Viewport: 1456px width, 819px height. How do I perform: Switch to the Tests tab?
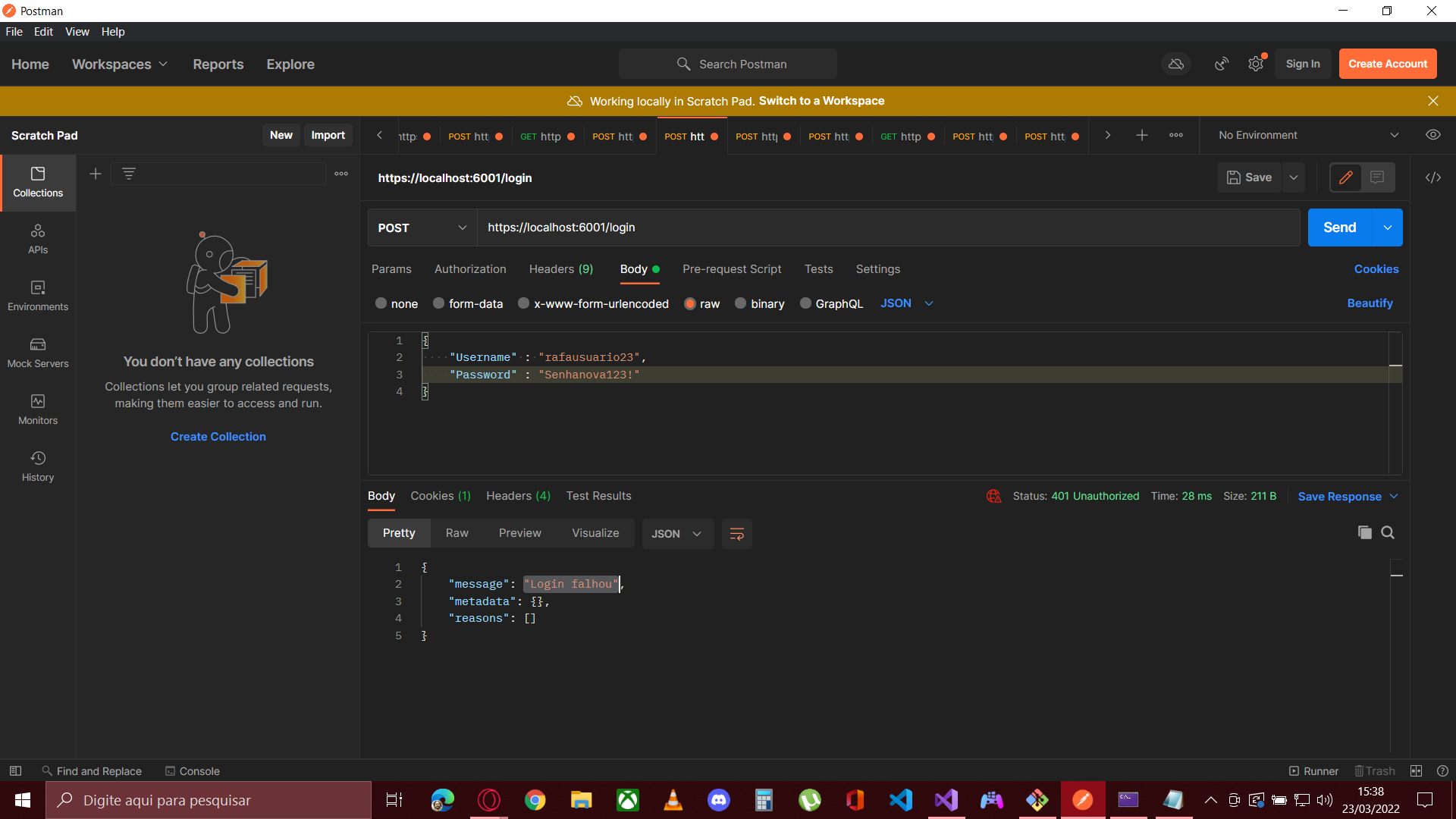[818, 269]
